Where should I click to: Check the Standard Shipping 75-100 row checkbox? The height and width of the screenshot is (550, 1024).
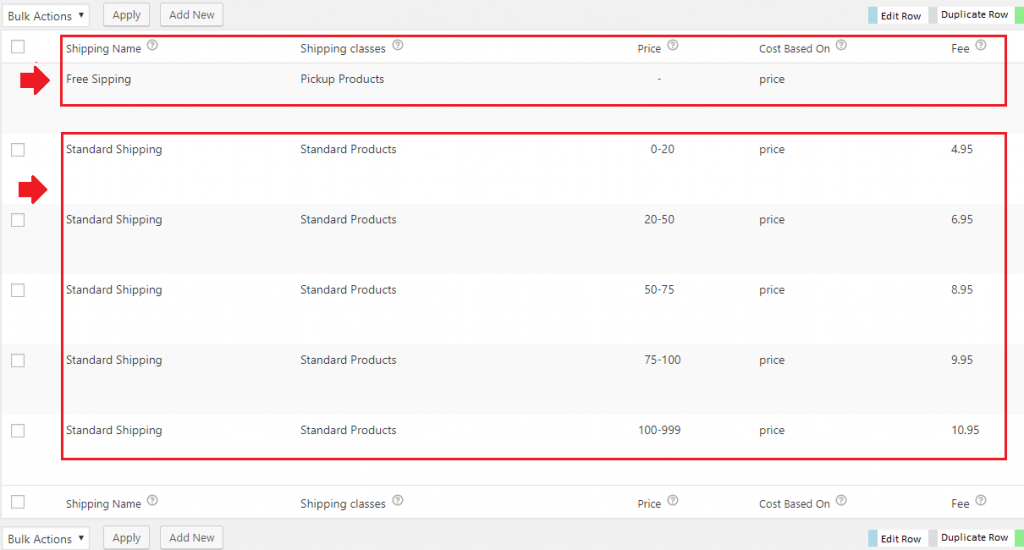tap(18, 361)
